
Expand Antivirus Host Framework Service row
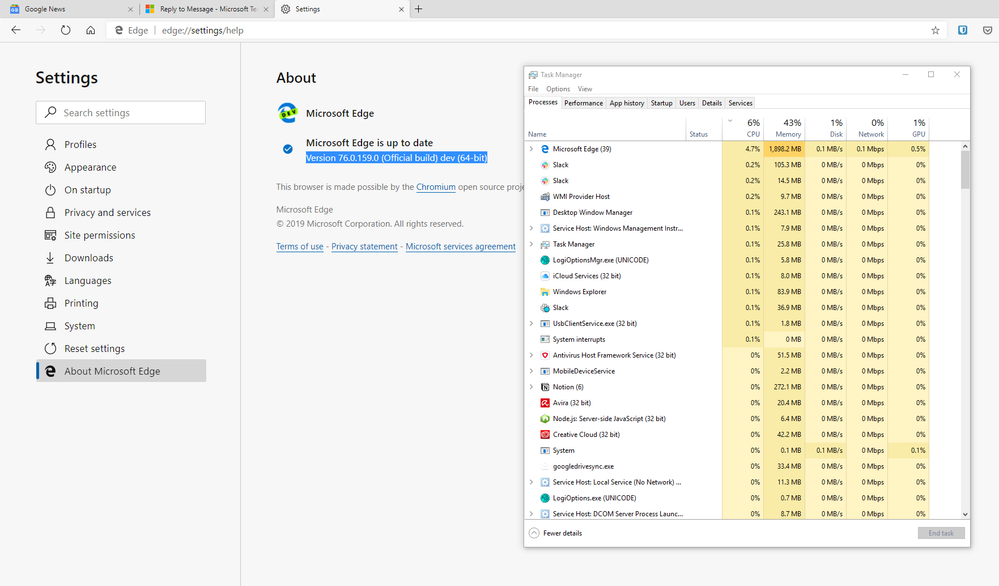coord(531,355)
